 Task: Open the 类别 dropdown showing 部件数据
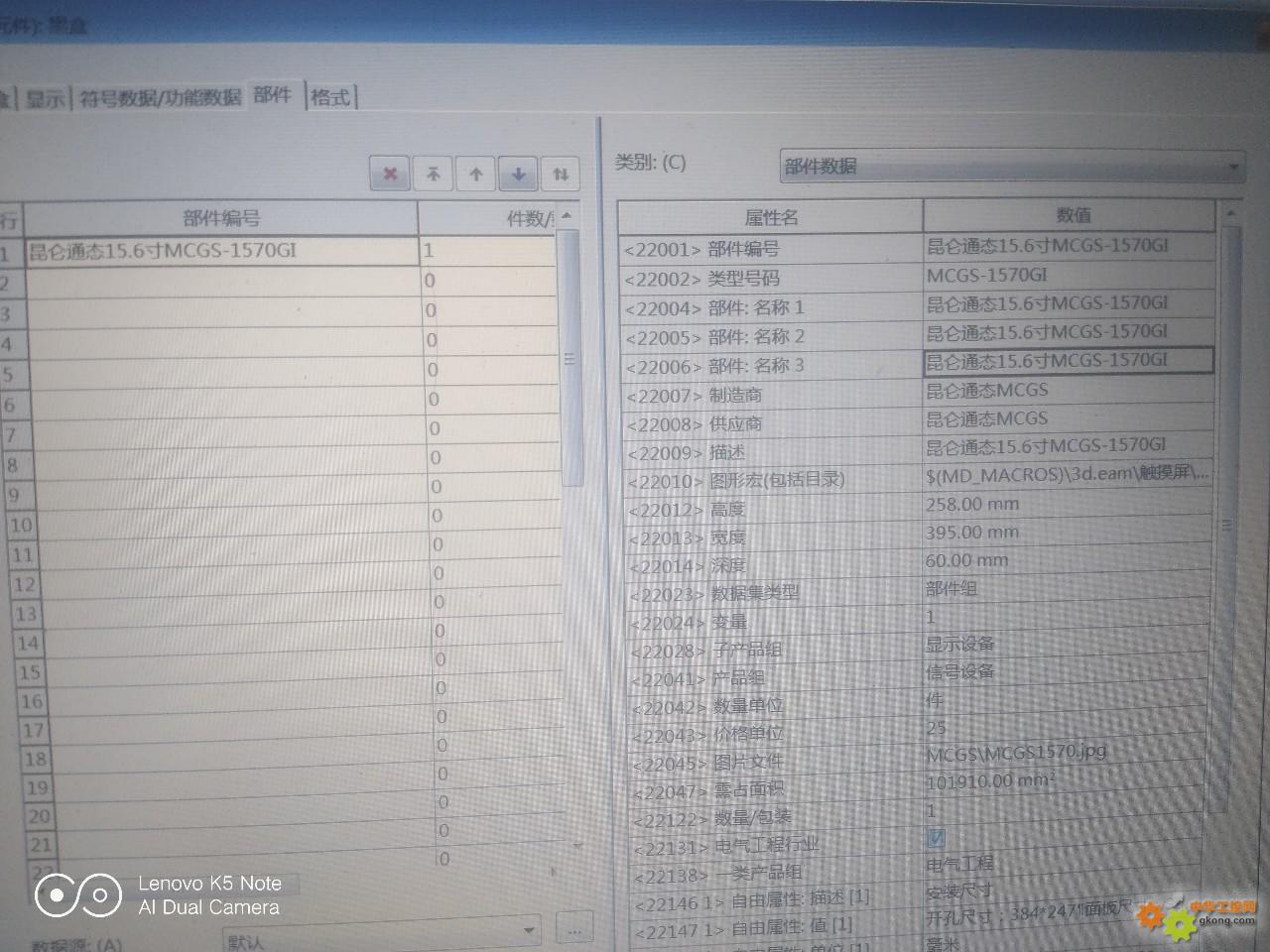1011,167
